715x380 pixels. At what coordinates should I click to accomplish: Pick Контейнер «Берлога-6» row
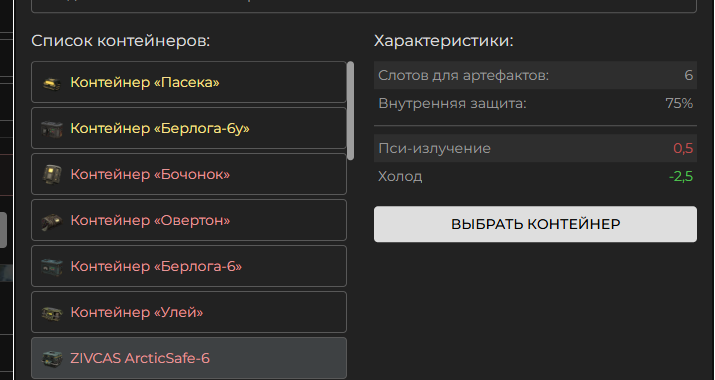click(189, 266)
